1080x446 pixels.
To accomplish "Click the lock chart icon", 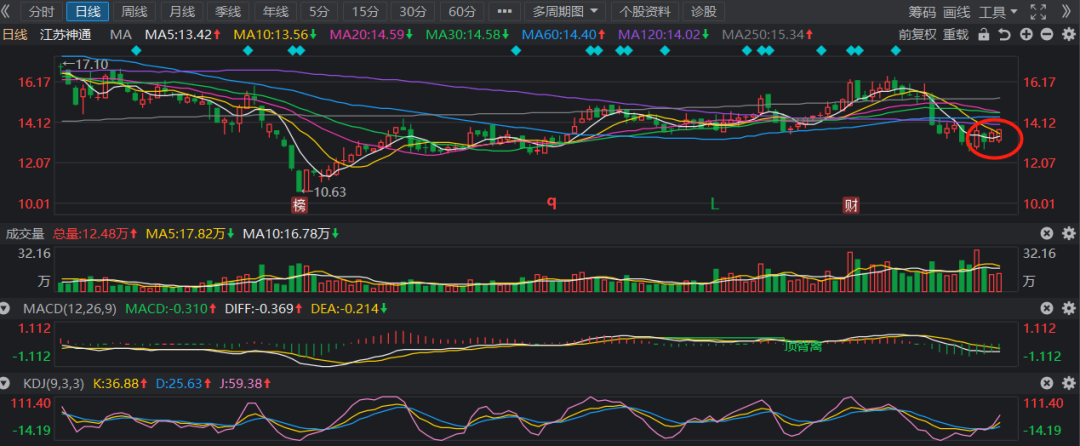I will (983, 34).
